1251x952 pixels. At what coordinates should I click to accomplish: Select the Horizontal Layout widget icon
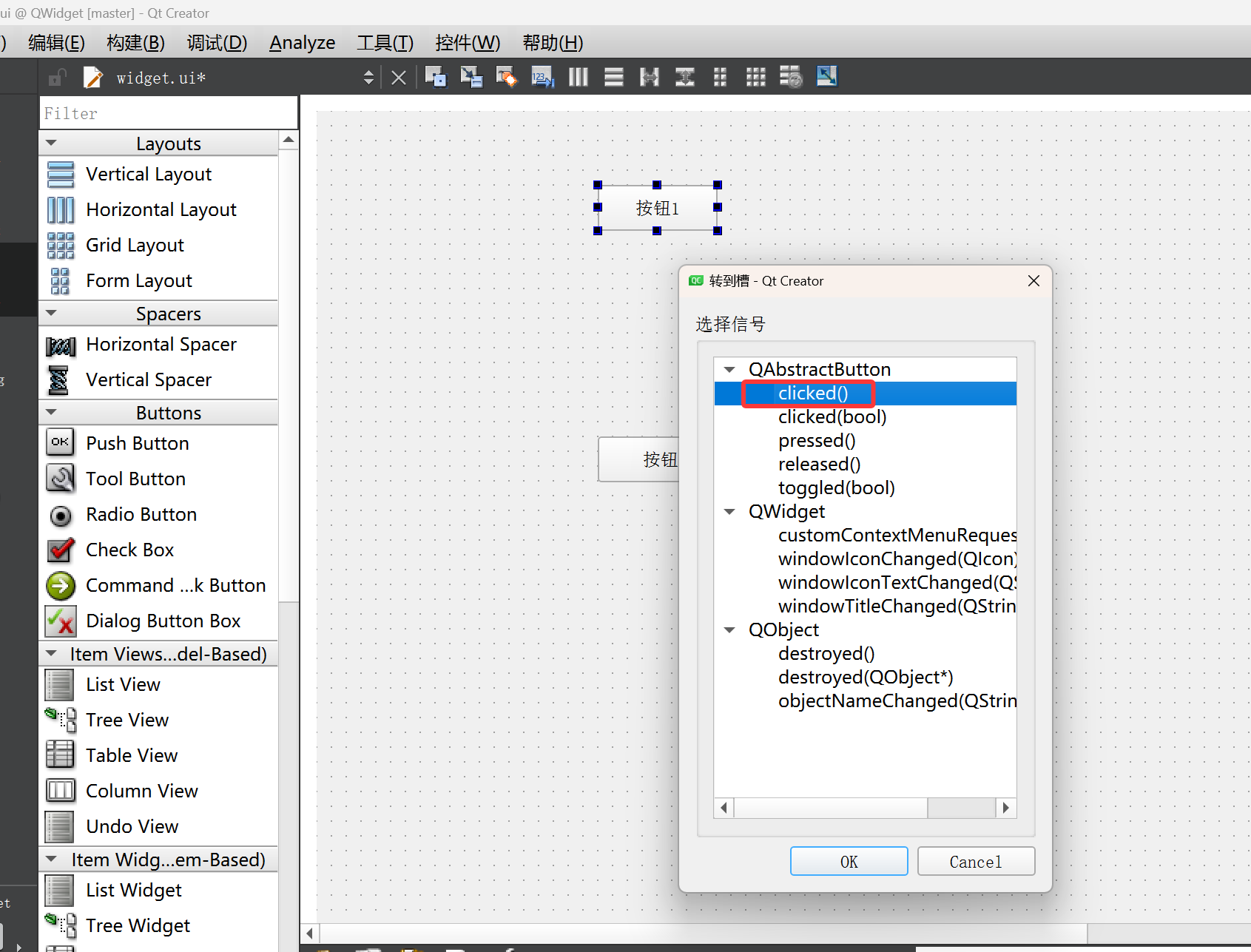click(x=61, y=210)
